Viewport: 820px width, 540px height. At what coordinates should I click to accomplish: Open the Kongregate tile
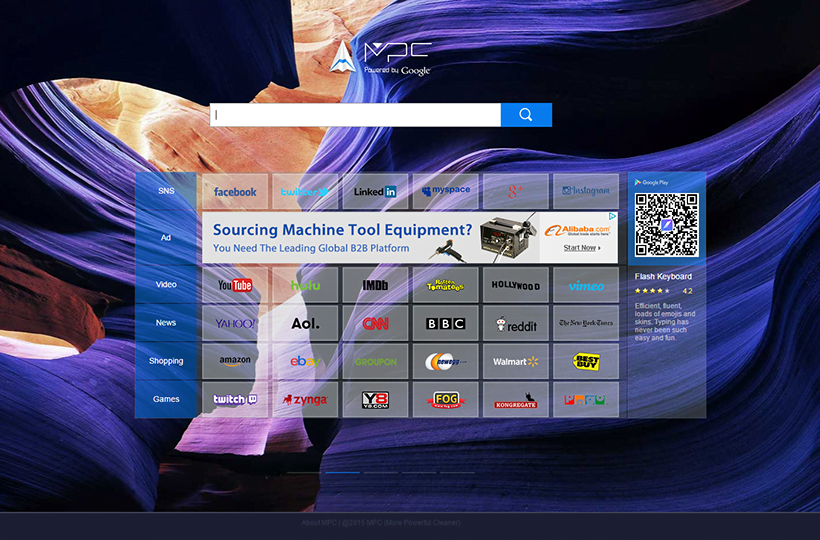(516, 399)
